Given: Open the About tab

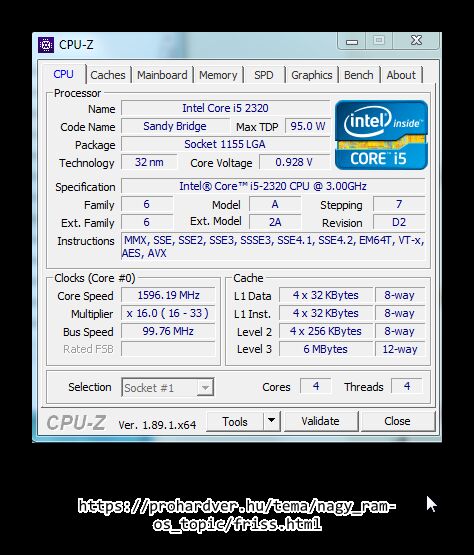Looking at the screenshot, I should [x=401, y=75].
